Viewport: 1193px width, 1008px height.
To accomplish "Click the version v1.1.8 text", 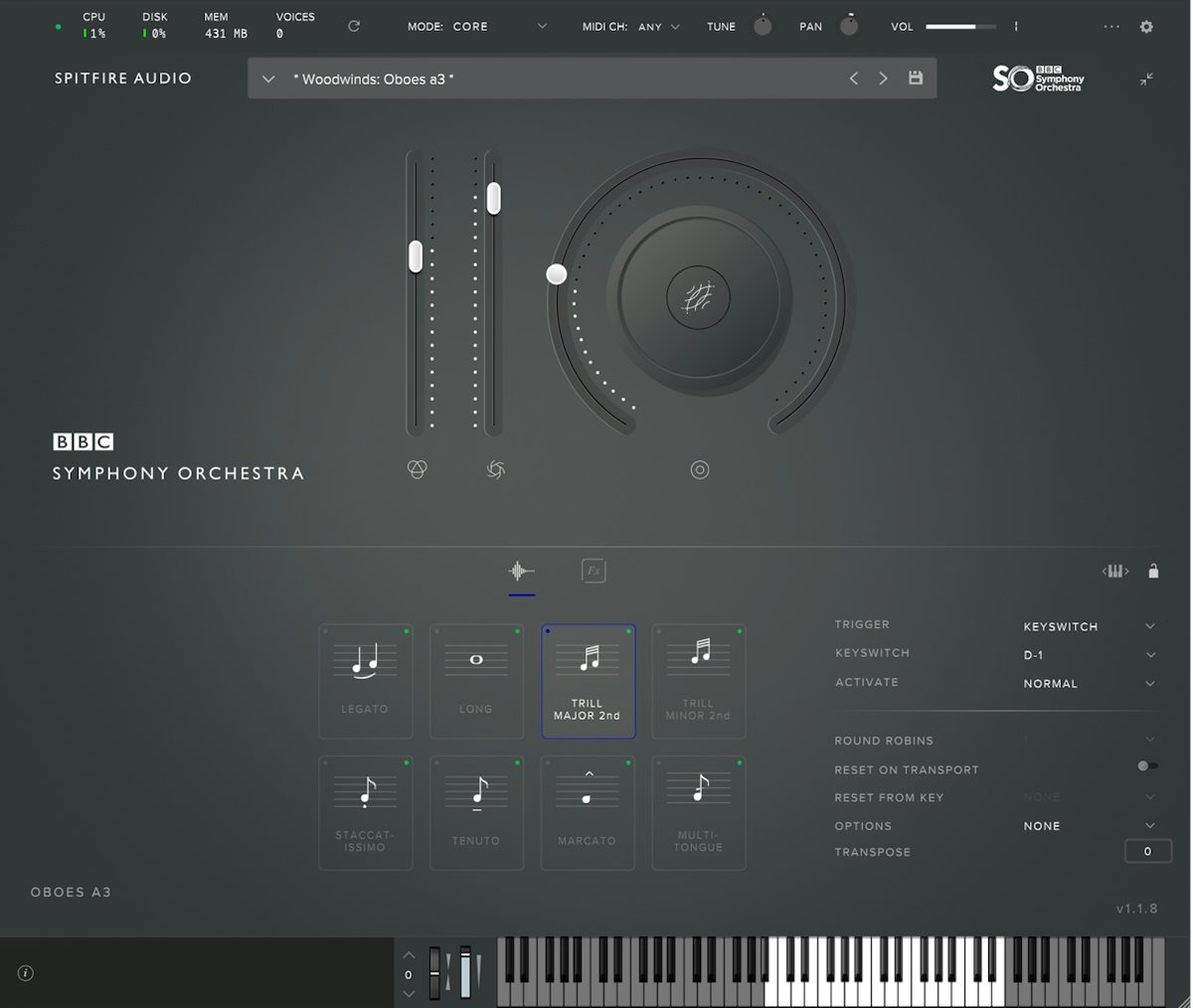I will [1136, 909].
